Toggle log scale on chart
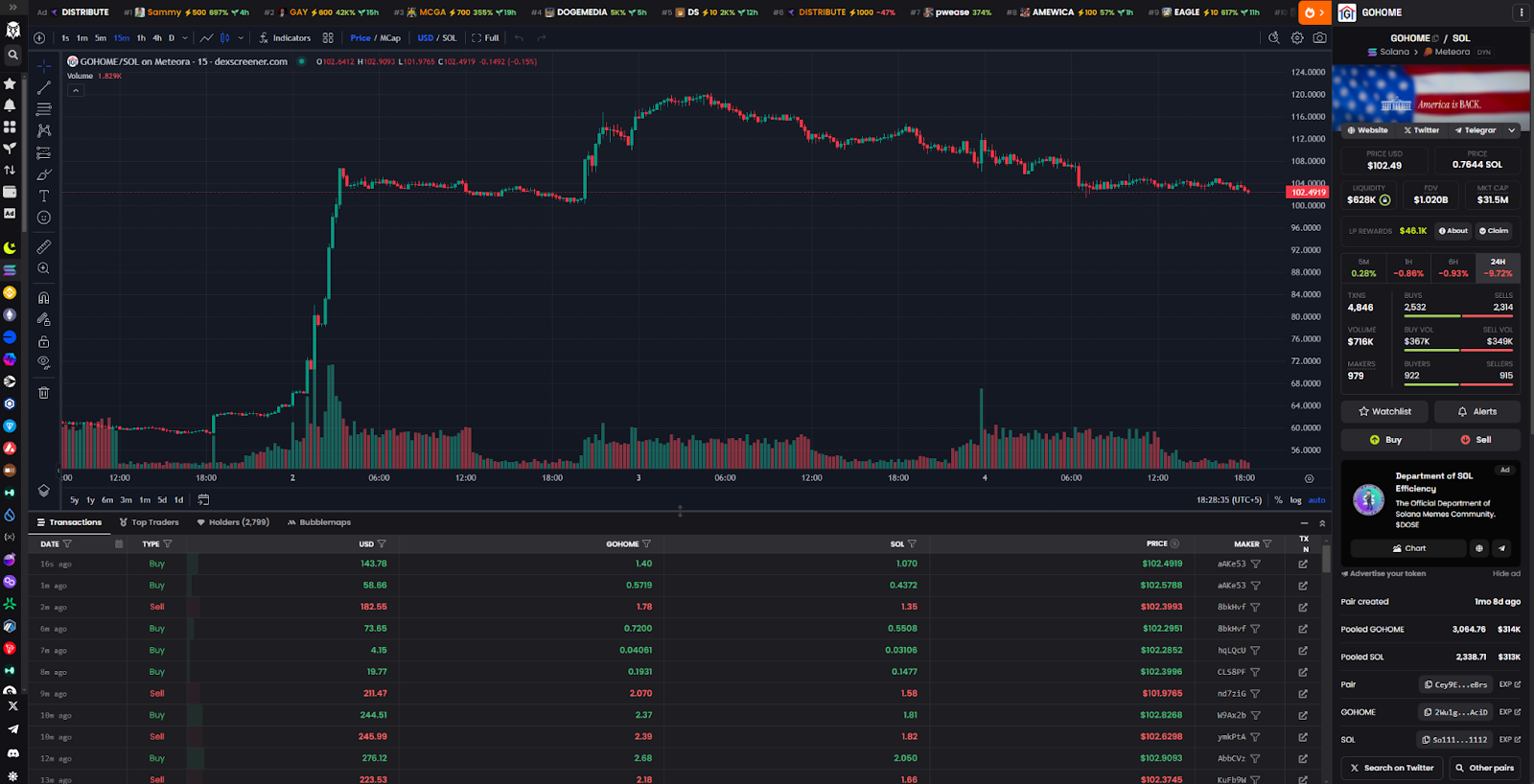This screenshot has height=784, width=1534. (1295, 500)
